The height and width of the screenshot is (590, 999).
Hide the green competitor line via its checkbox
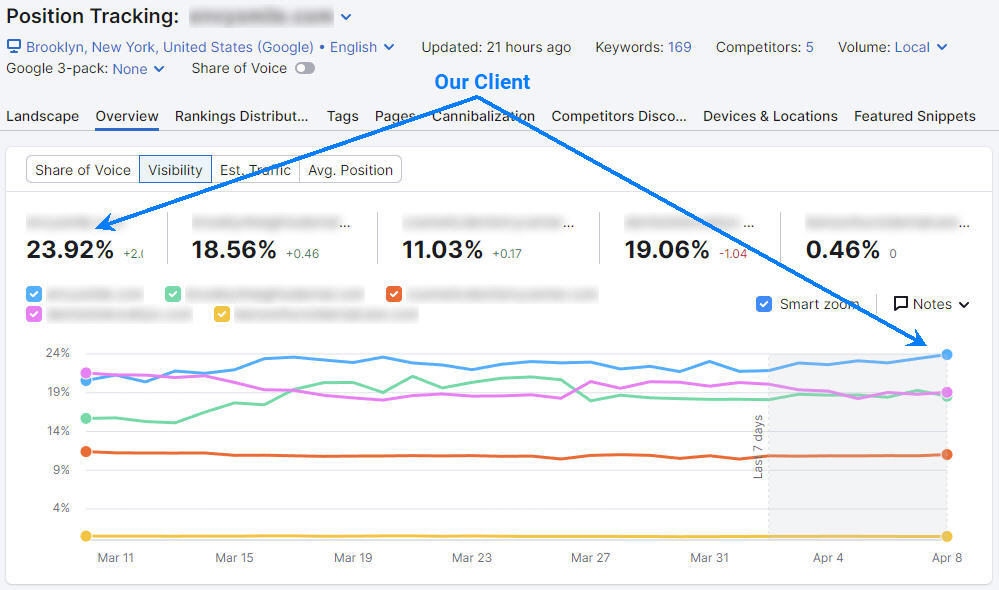click(172, 294)
